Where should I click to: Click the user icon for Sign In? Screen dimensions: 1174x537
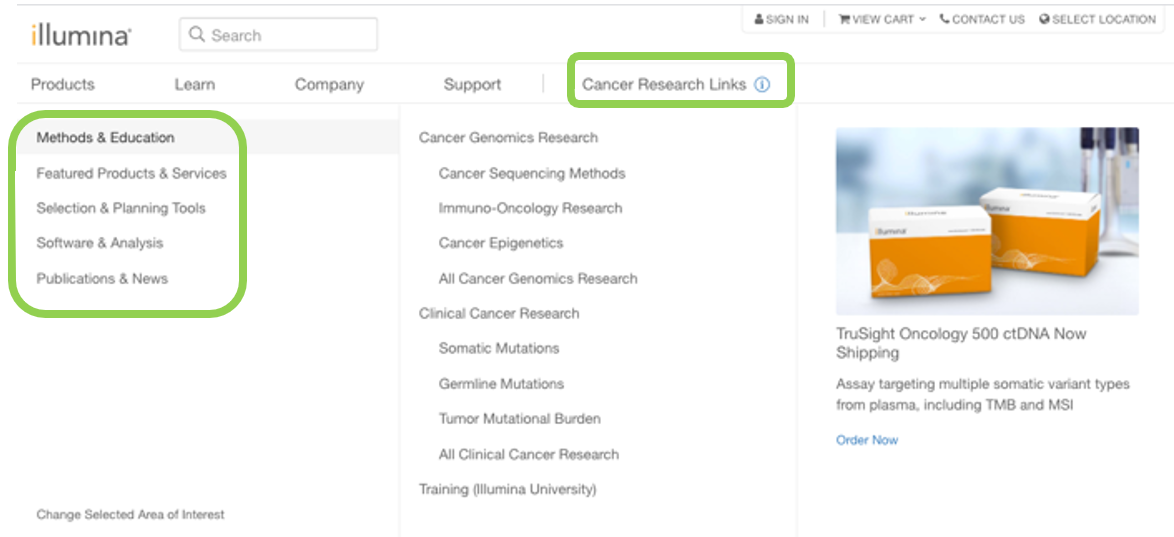760,19
